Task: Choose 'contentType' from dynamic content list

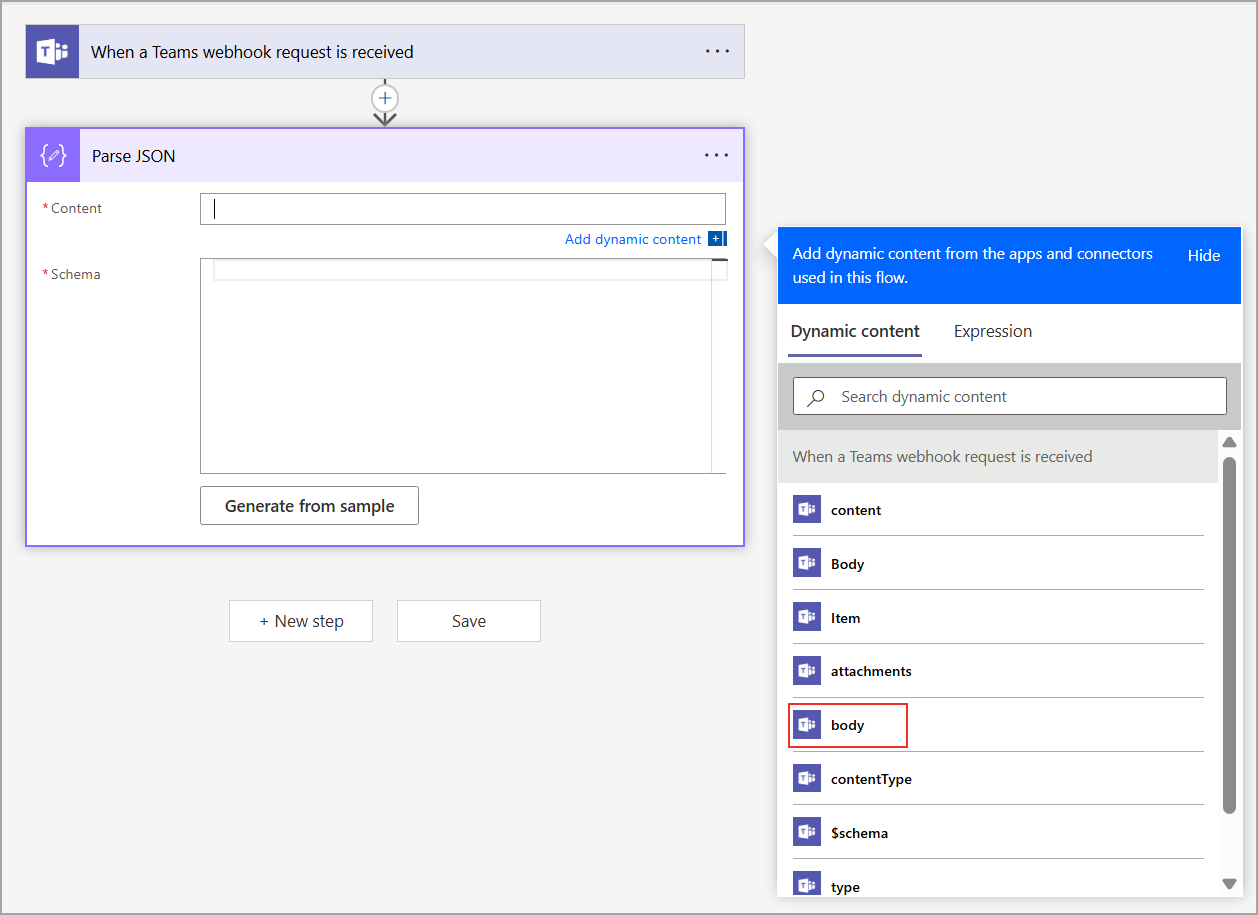Action: coord(870,779)
